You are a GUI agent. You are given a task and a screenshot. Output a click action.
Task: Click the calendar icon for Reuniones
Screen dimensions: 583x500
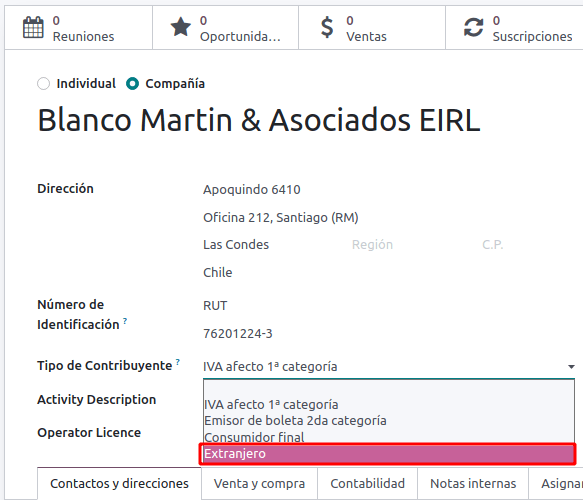(33, 28)
